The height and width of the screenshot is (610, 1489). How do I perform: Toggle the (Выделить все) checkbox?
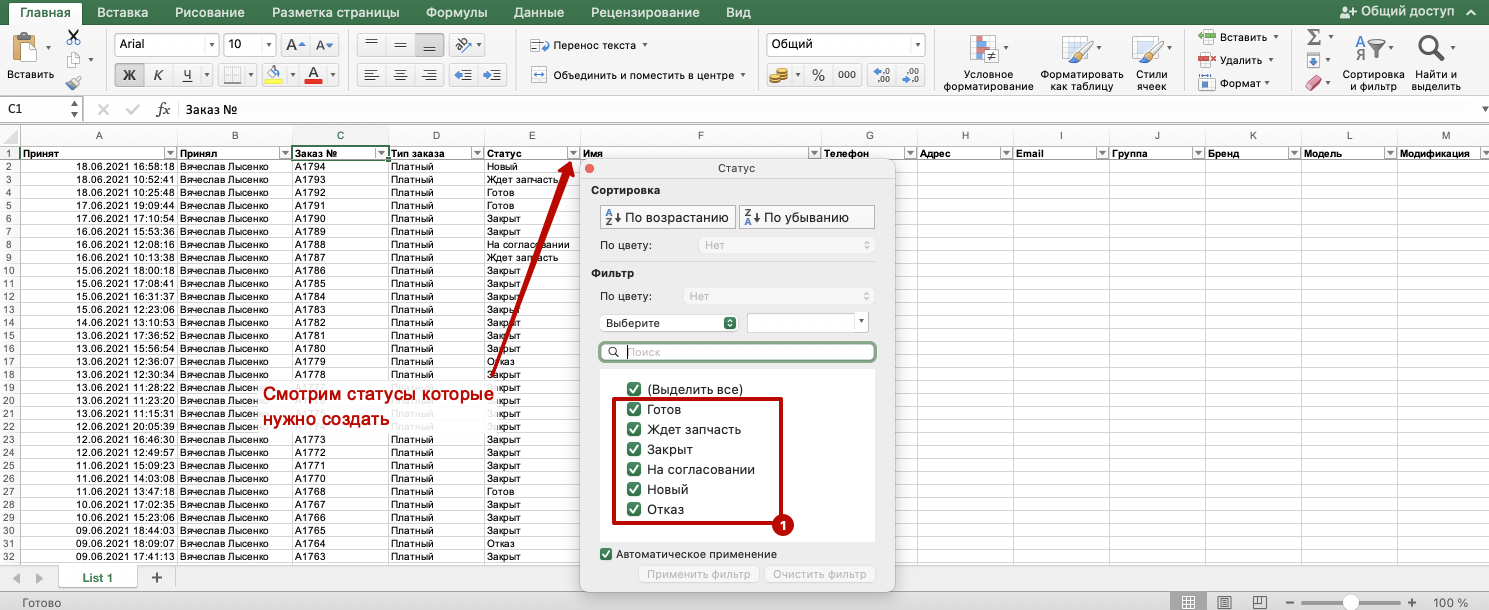[633, 389]
